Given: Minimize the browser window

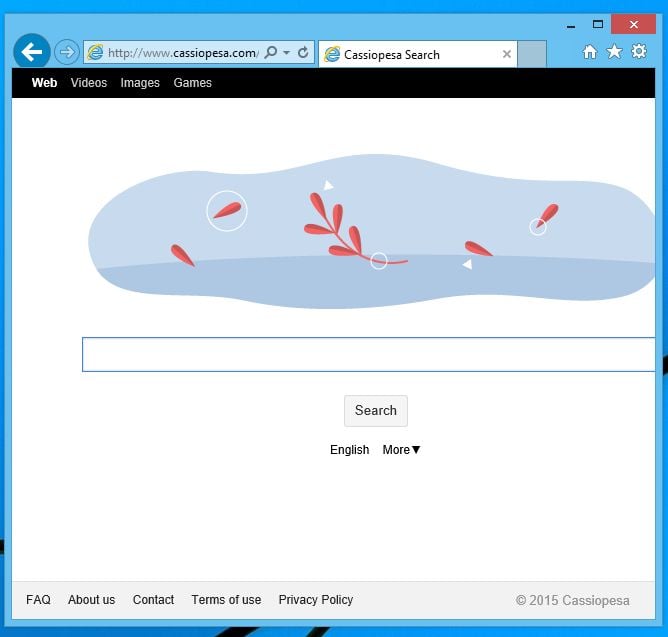Looking at the screenshot, I should [x=571, y=26].
